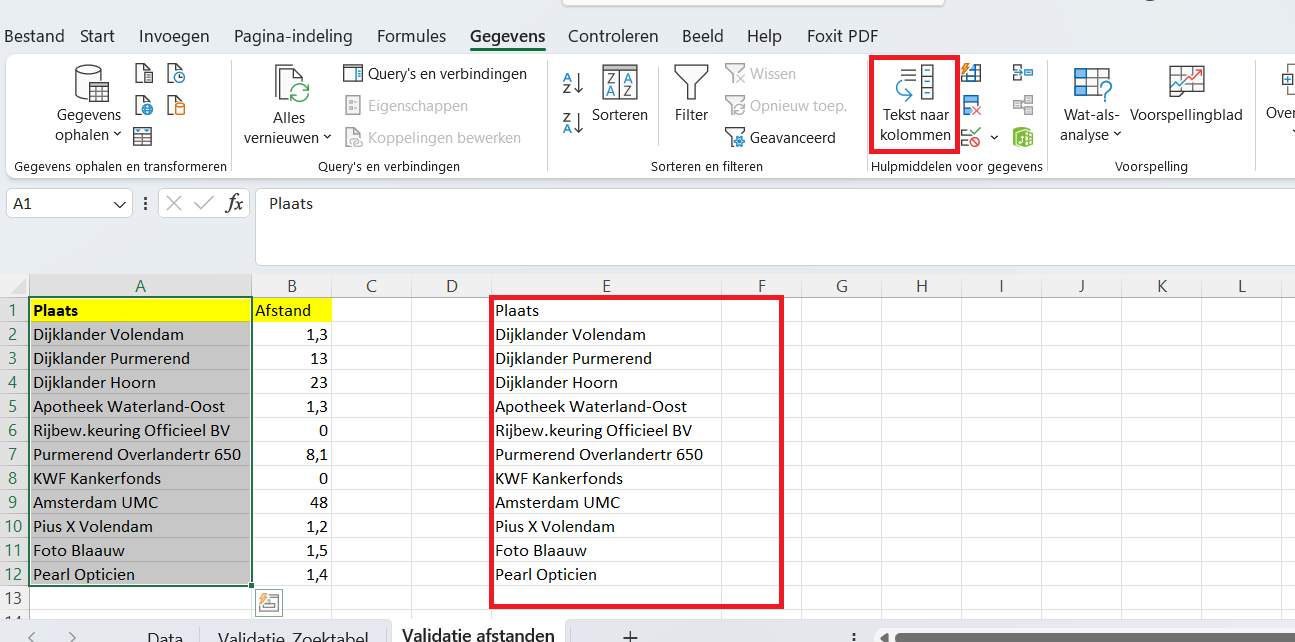
Task: Click cell with value 8,1
Action: click(291, 454)
